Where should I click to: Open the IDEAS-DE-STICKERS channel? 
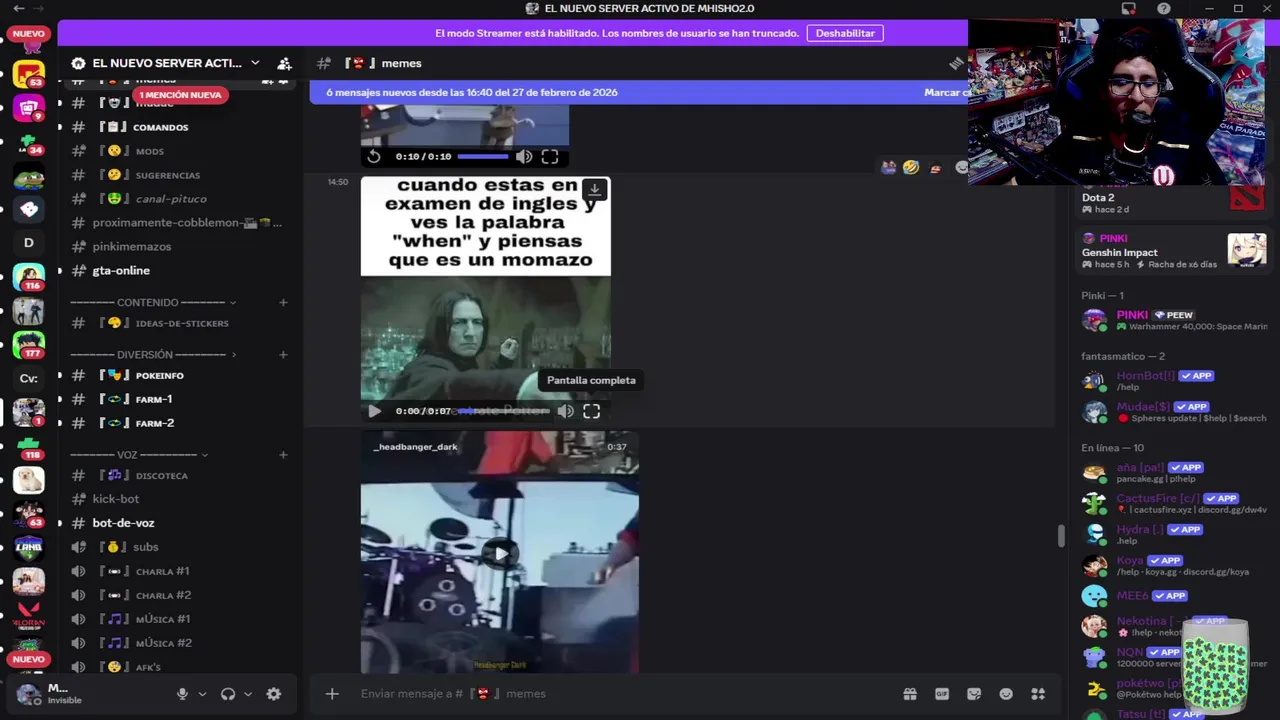coord(180,323)
